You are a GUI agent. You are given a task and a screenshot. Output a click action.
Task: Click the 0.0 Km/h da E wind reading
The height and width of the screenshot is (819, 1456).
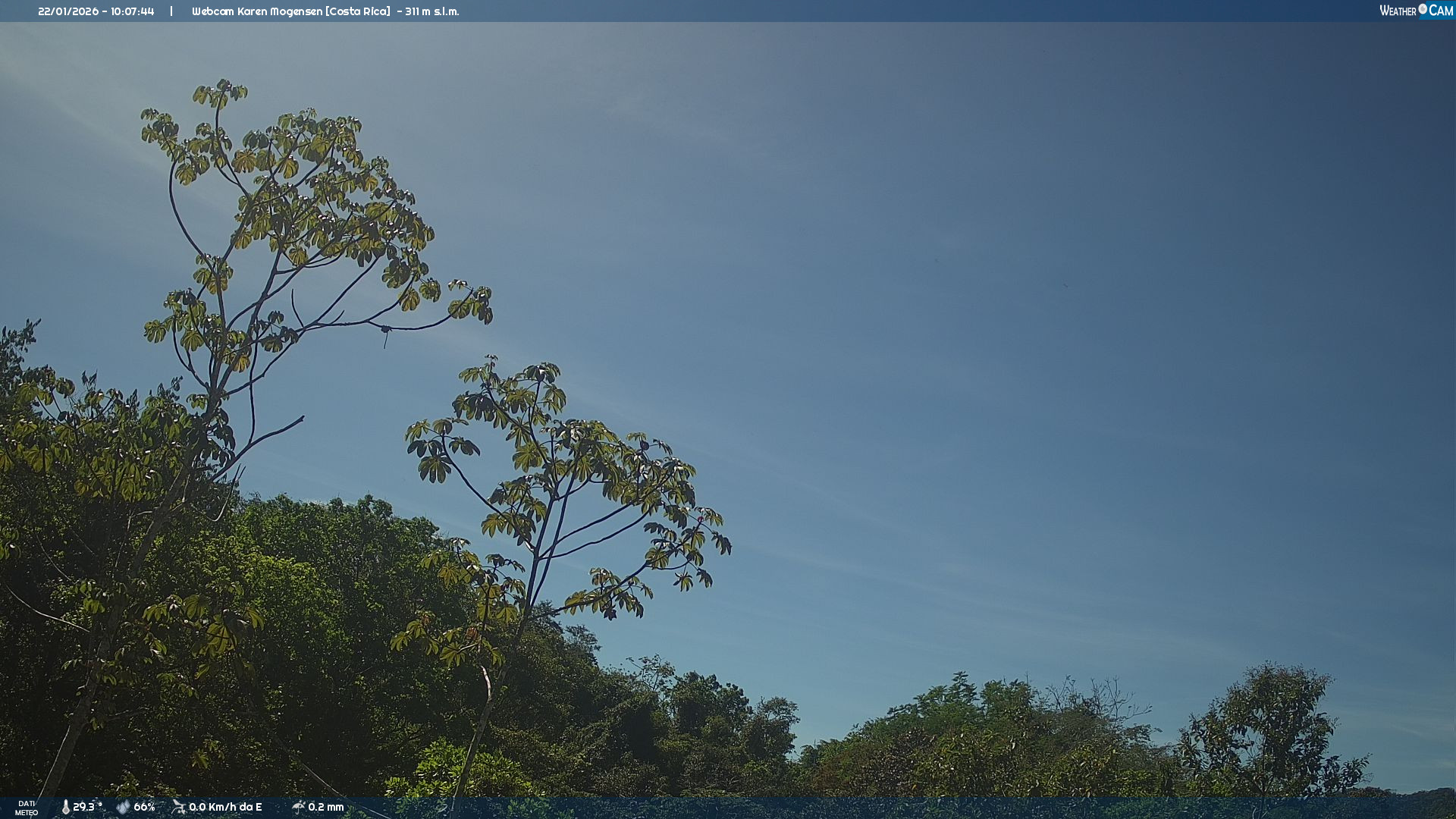(x=225, y=807)
